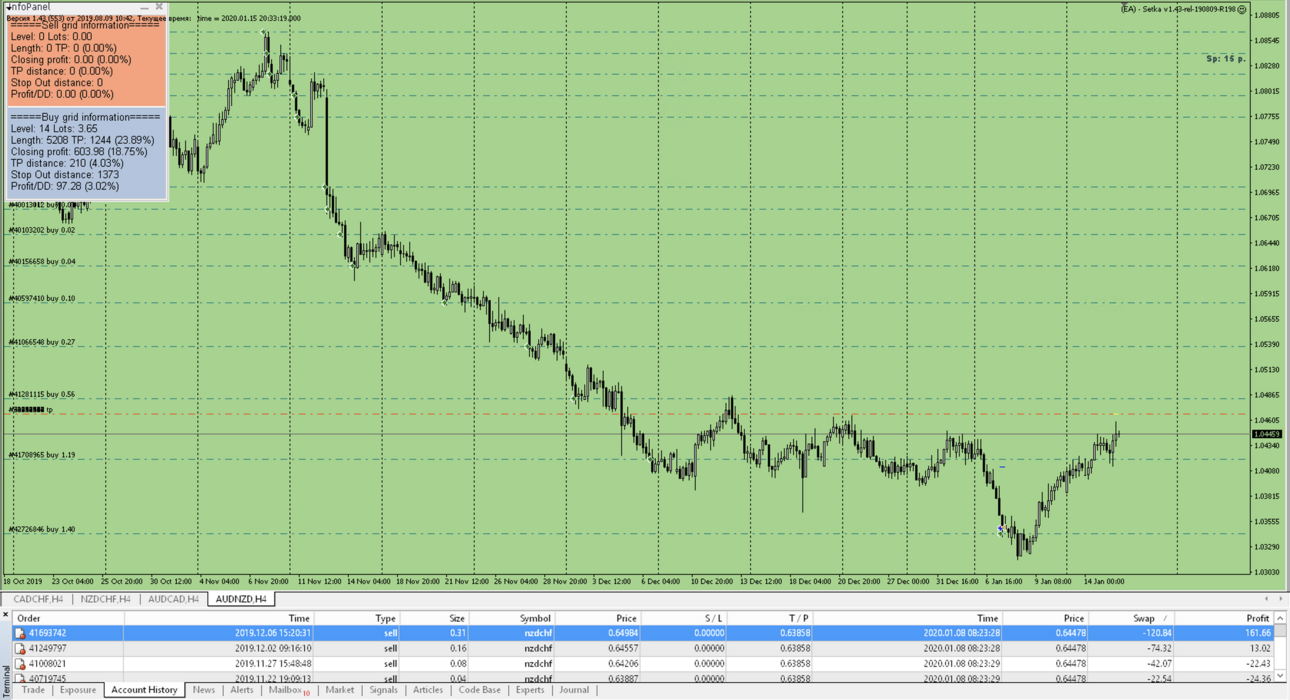Open the Articles tab
This screenshot has width=1290, height=700.
428,690
